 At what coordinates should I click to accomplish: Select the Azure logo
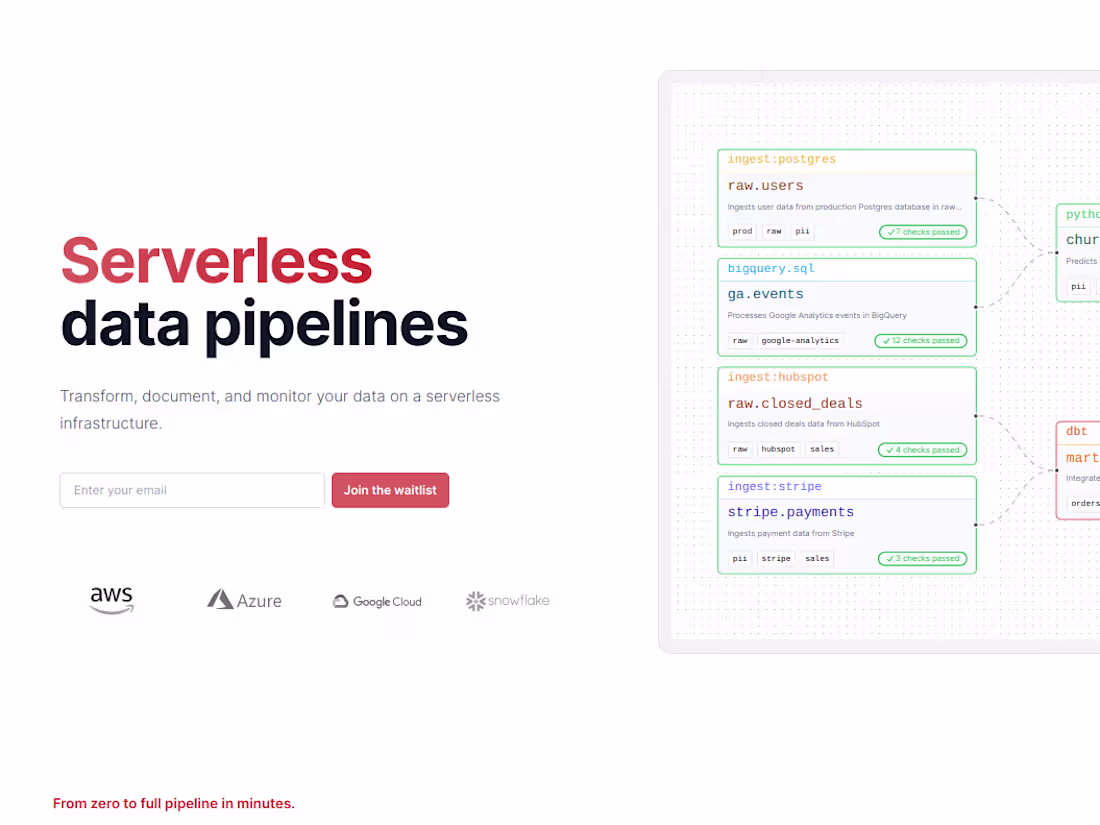click(244, 599)
